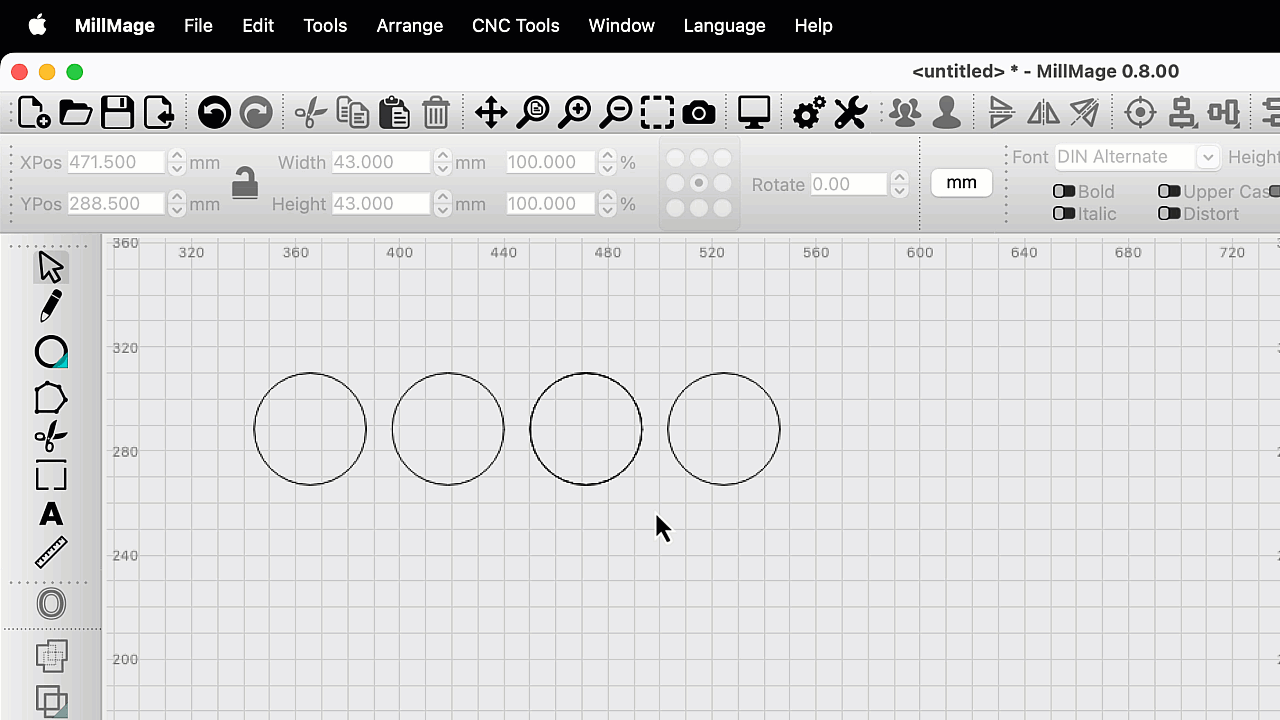Click the Save file disk icon

tap(117, 112)
